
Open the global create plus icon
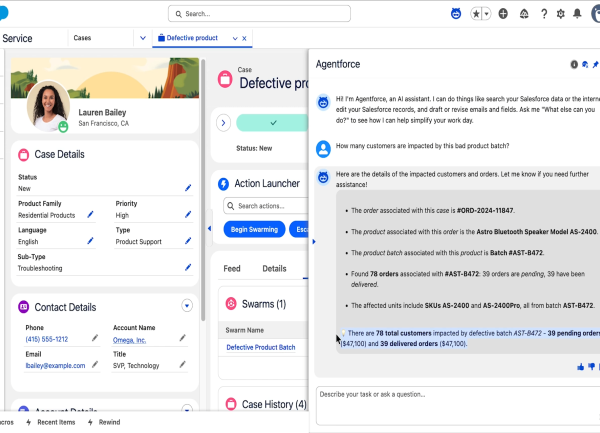pyautogui.click(x=503, y=14)
